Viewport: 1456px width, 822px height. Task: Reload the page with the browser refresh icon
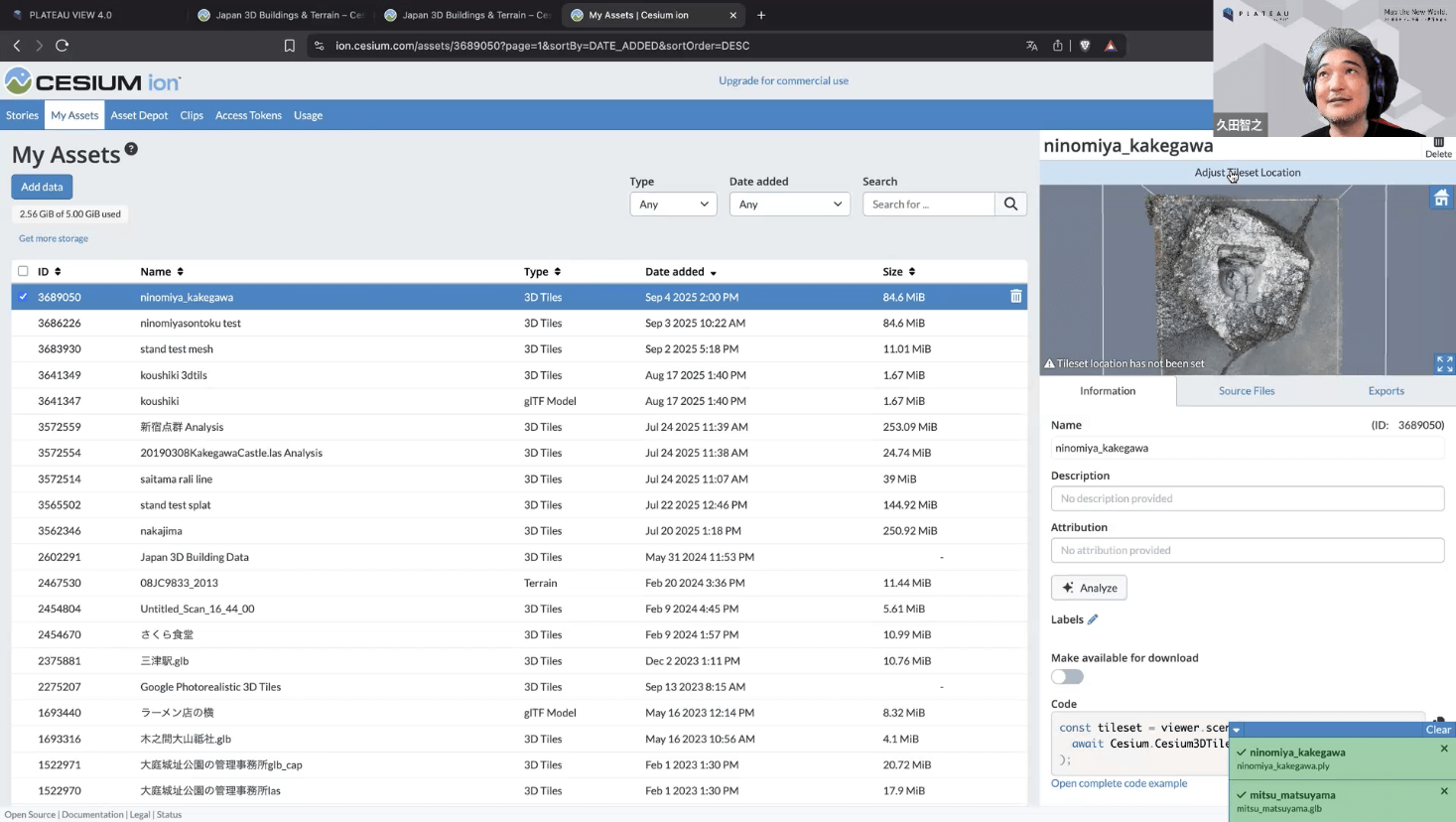coord(62,46)
